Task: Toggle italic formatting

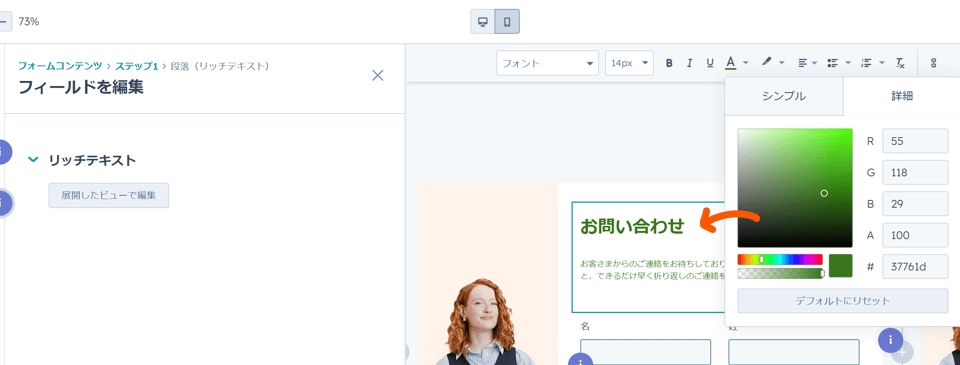Action: click(x=689, y=63)
